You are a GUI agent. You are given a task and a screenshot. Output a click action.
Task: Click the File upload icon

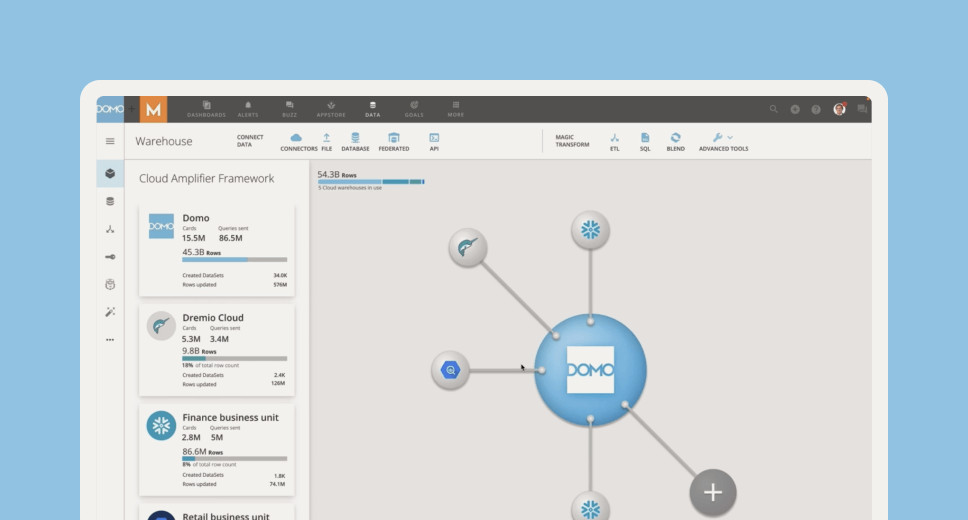(x=326, y=138)
